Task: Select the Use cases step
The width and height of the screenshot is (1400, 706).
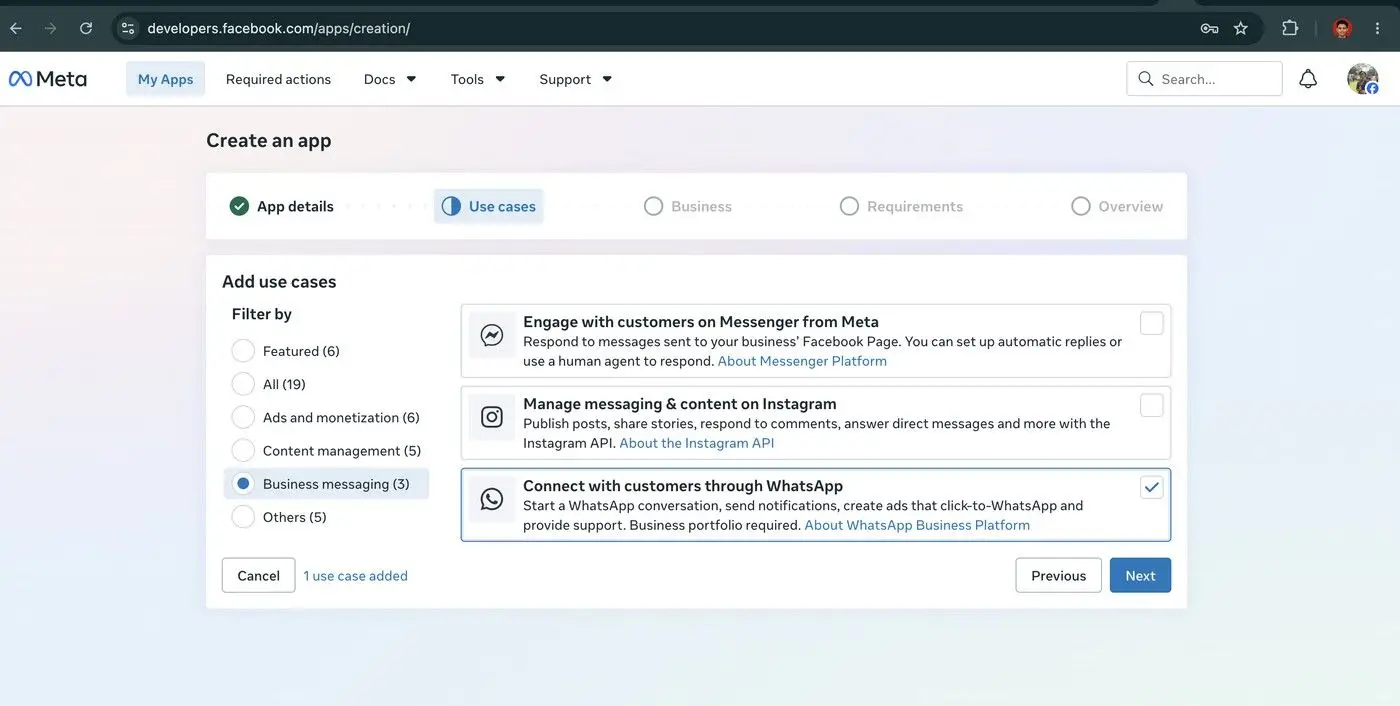Action: coord(489,206)
